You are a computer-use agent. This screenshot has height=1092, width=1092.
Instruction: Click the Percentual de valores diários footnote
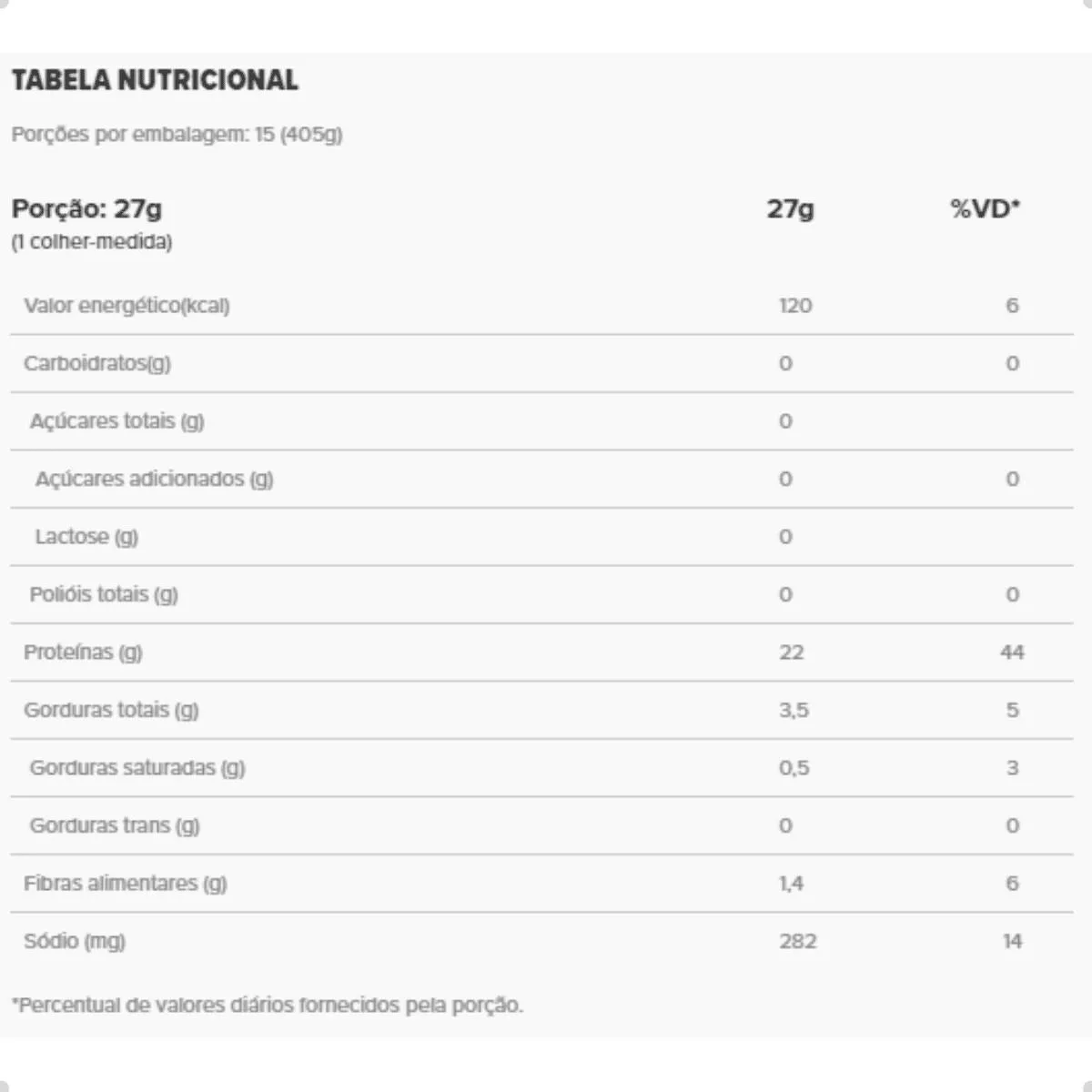268,1006
